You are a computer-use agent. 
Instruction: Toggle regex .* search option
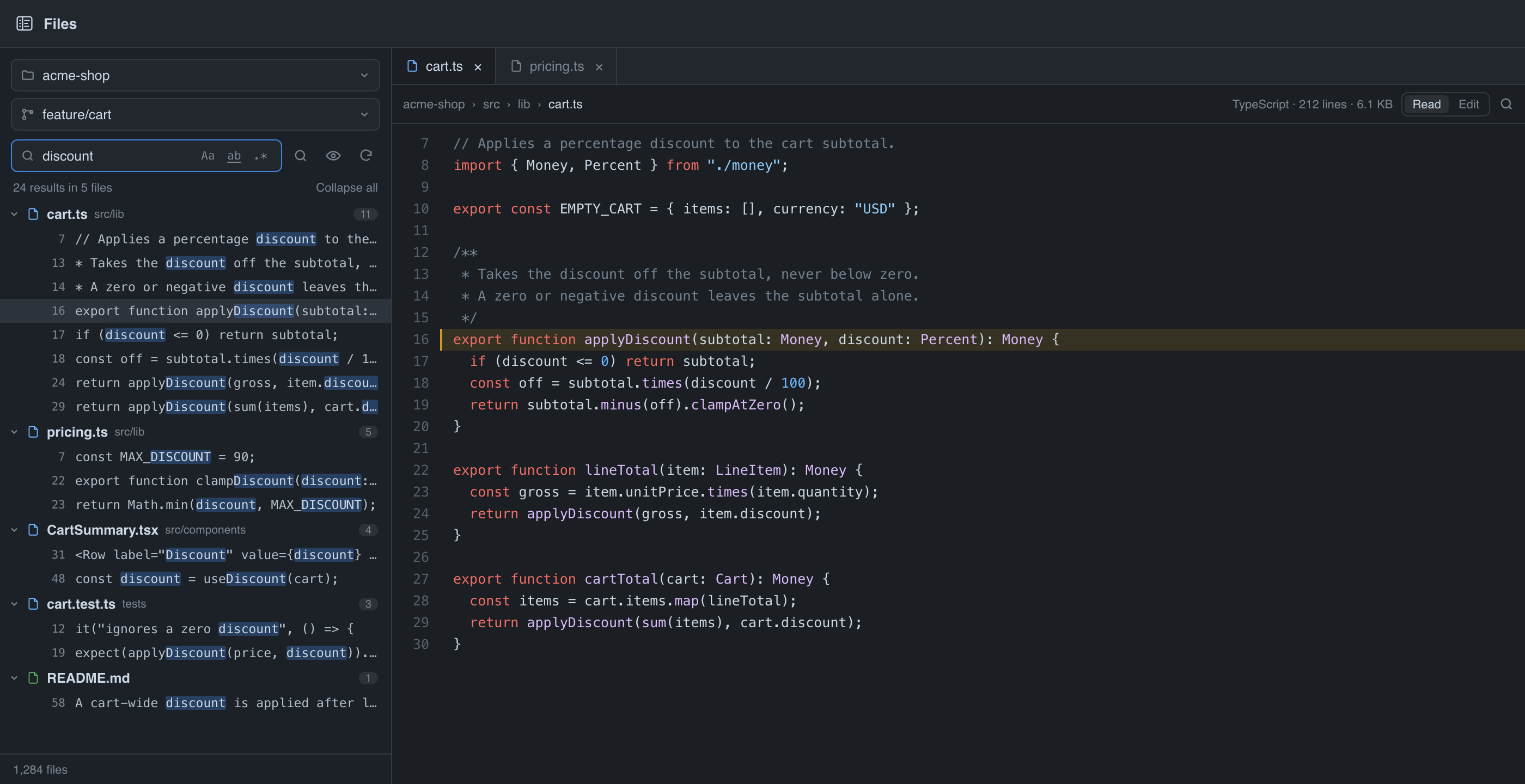point(260,156)
